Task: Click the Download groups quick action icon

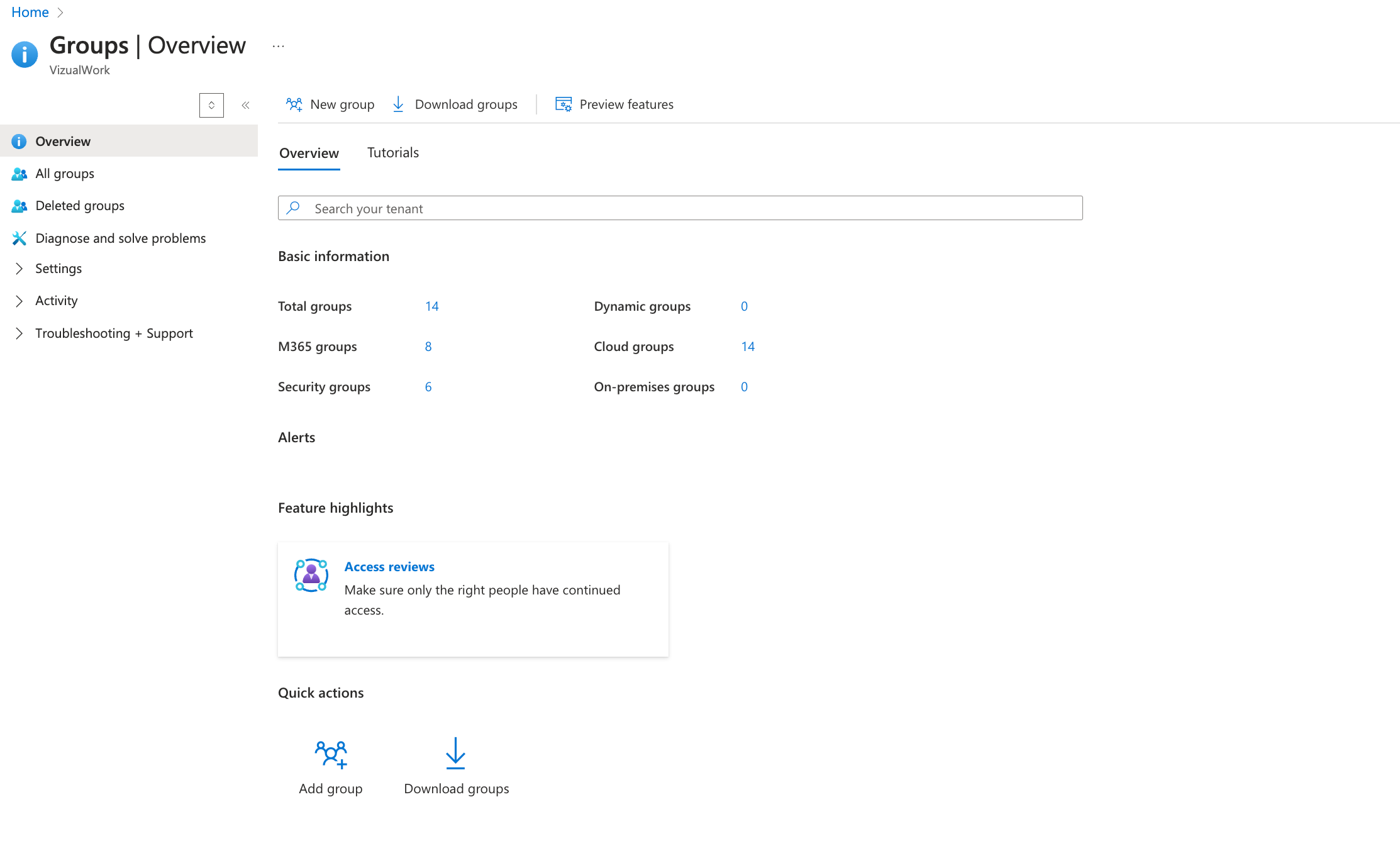Action: click(455, 753)
